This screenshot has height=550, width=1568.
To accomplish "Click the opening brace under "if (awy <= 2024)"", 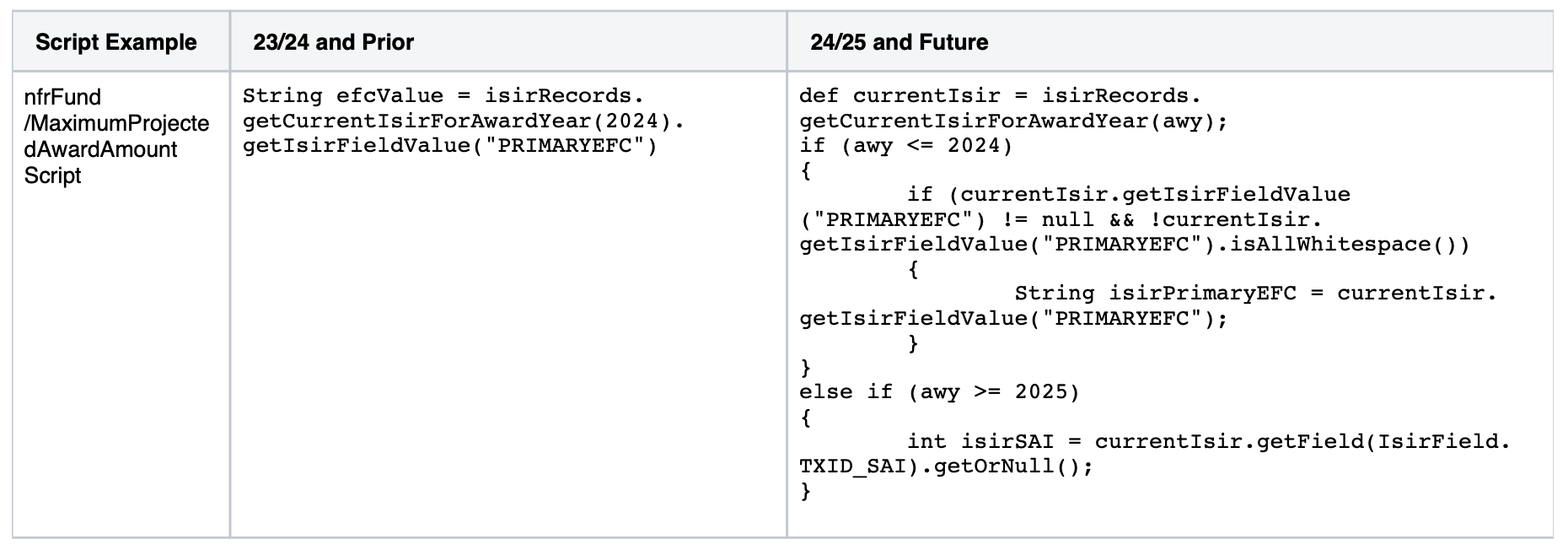I will tap(806, 170).
